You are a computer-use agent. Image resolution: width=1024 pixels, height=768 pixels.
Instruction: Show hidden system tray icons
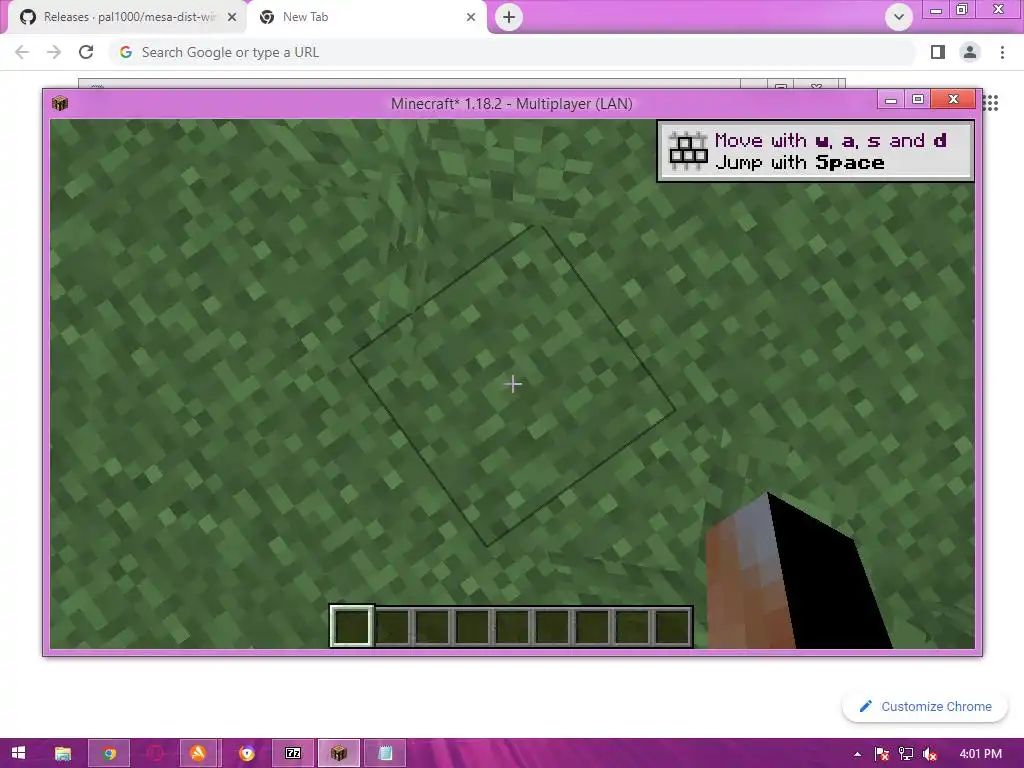pos(857,754)
